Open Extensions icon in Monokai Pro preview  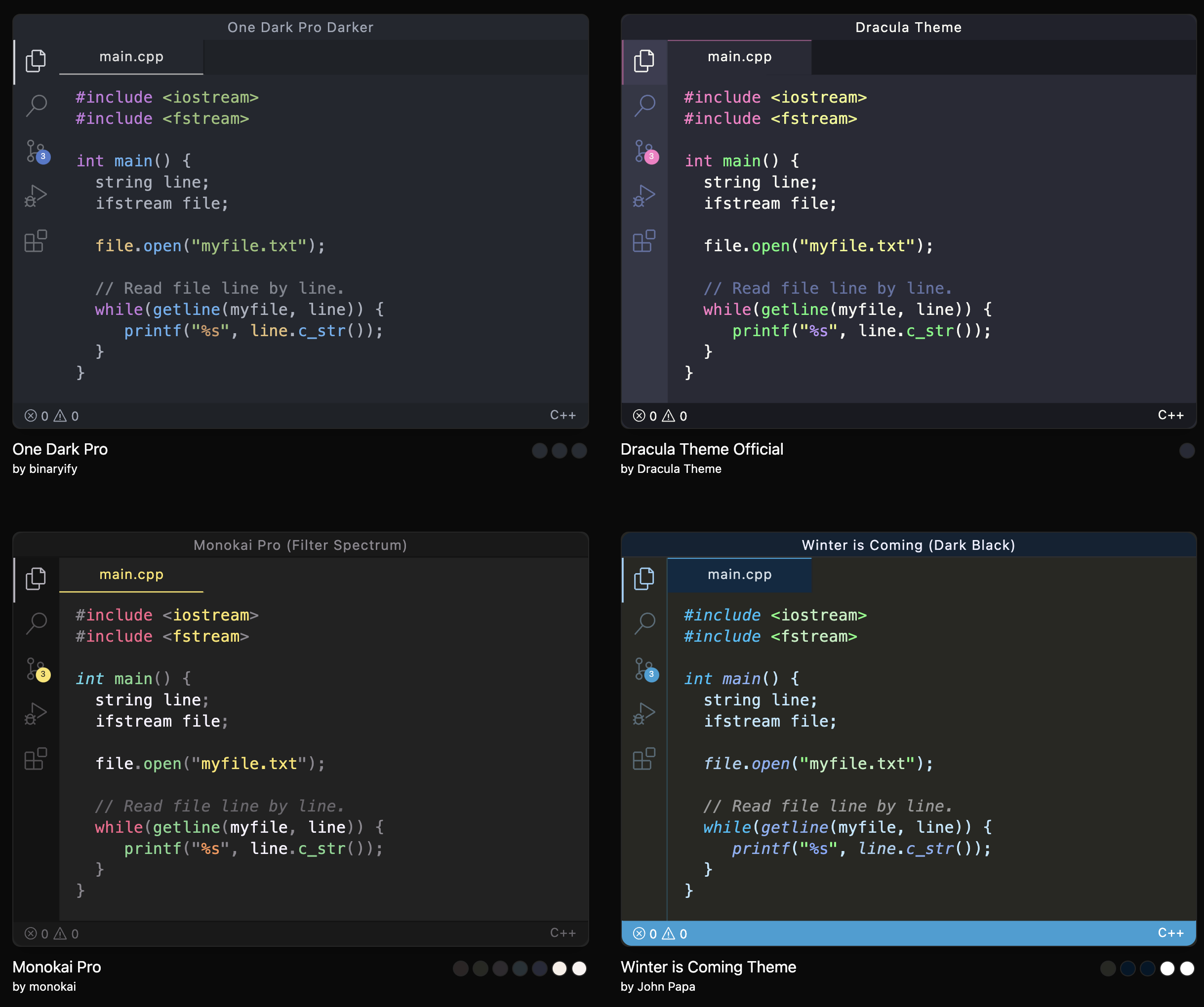coord(36,759)
